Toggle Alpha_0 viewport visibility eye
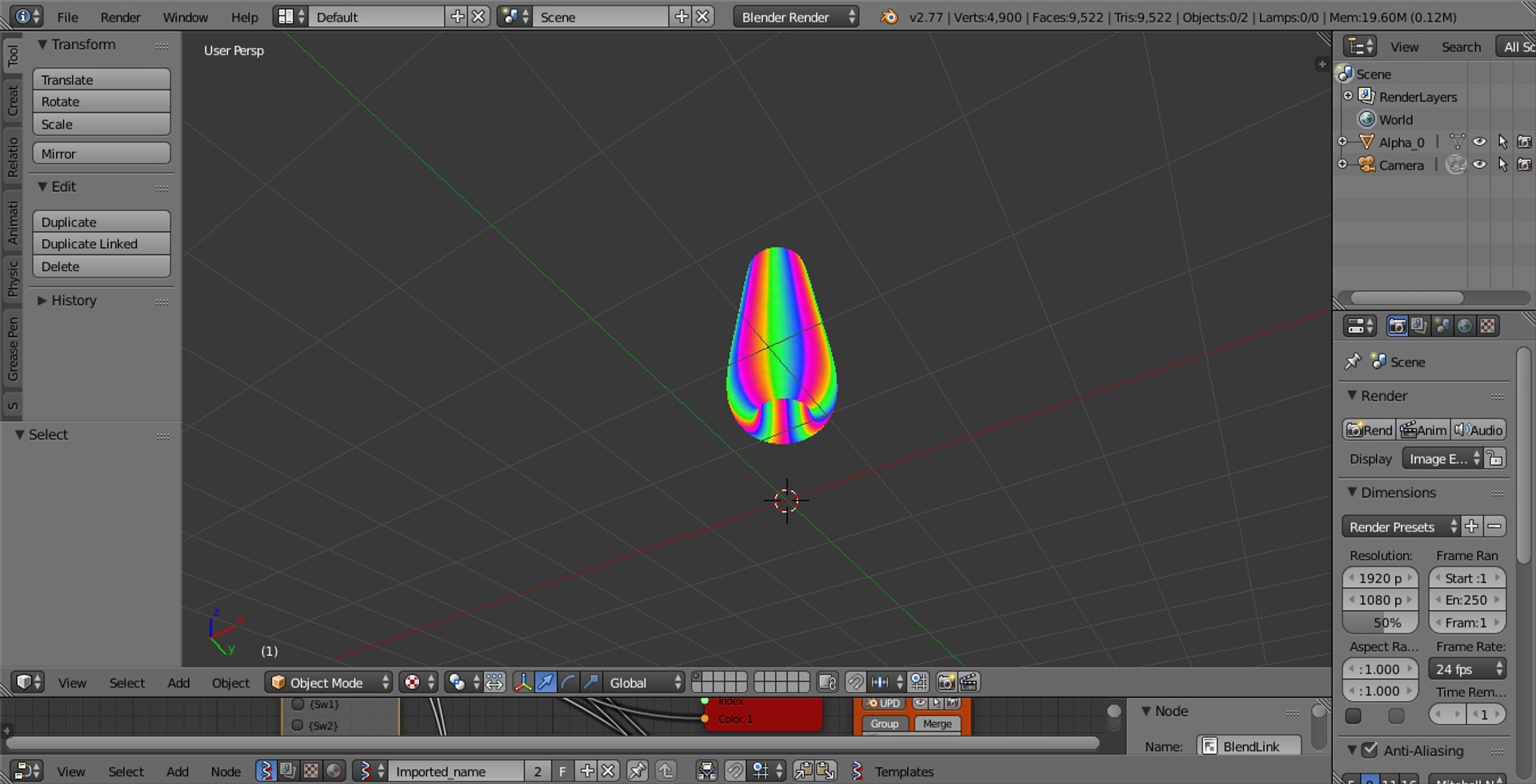 click(x=1480, y=142)
